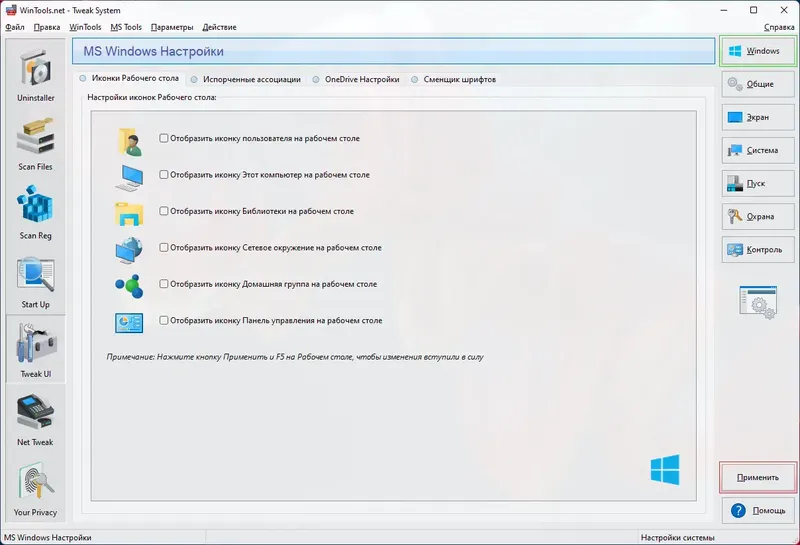This screenshot has width=800, height=545.
Task: Select the Система category button
Action: pyautogui.click(x=758, y=150)
